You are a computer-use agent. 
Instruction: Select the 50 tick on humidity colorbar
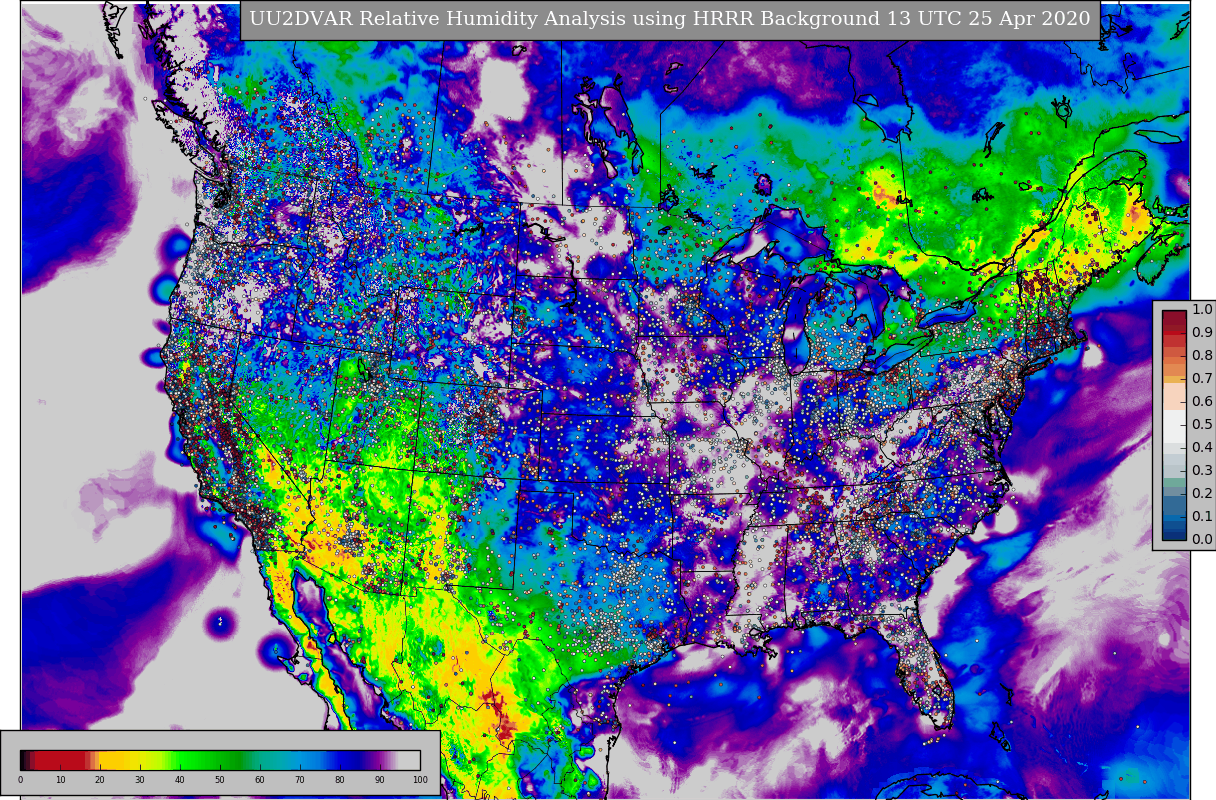(x=220, y=780)
